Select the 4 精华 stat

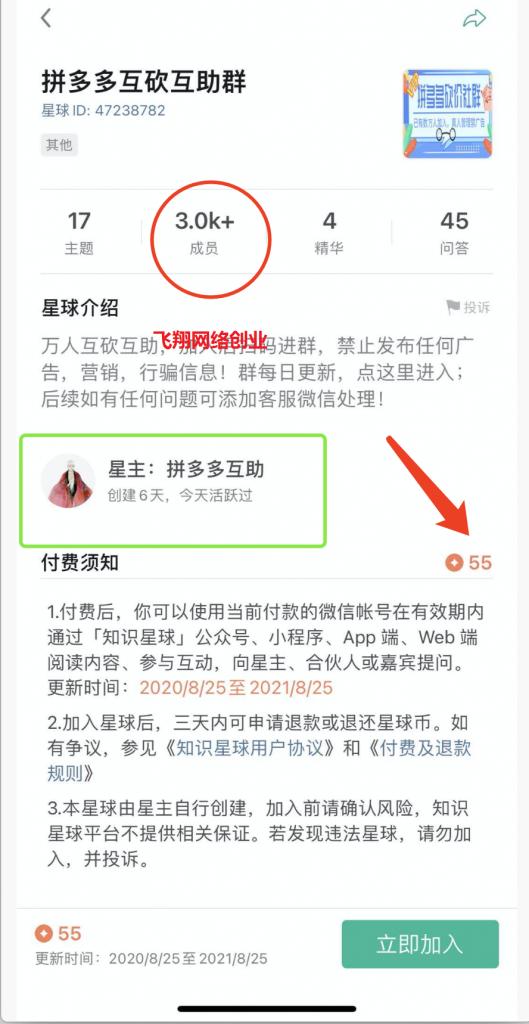click(x=329, y=232)
